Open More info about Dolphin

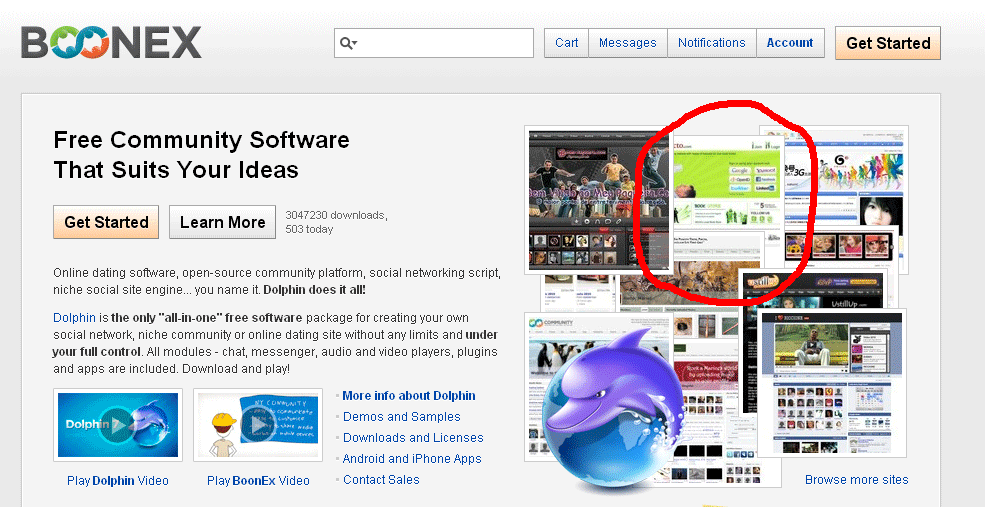pyautogui.click(x=408, y=396)
